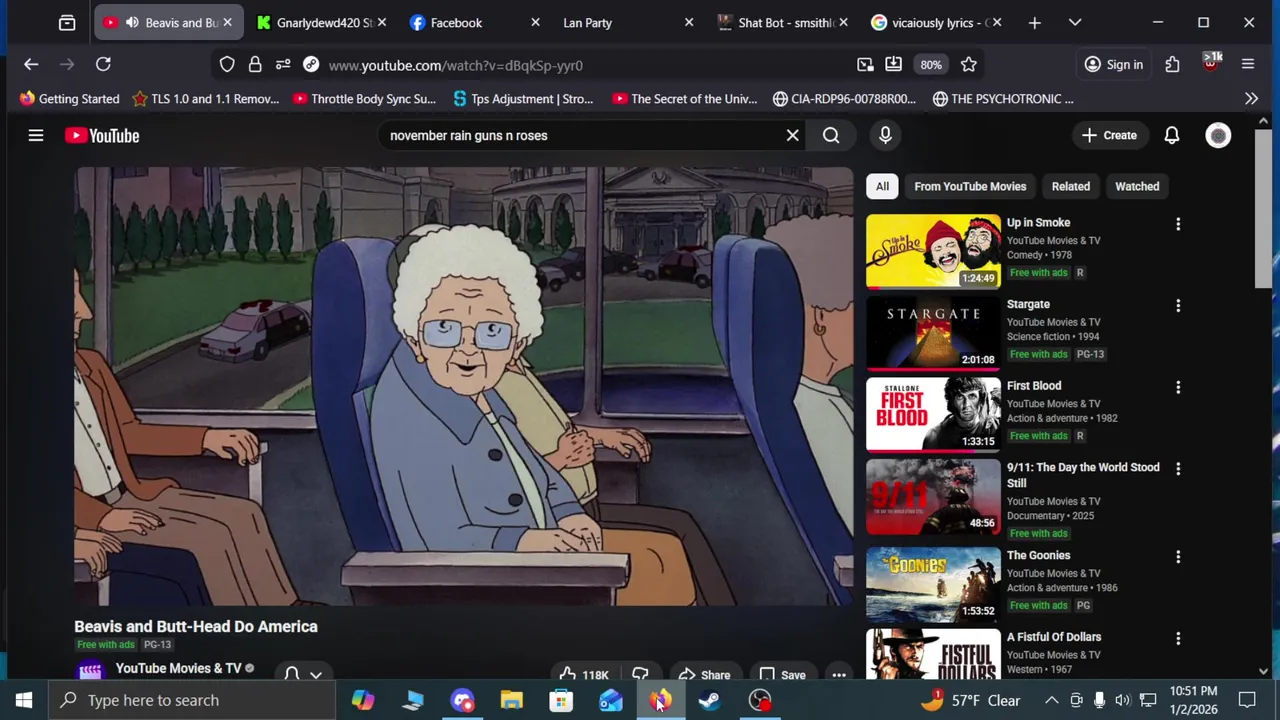Viewport: 1280px width, 720px height.
Task: Open Firefox View from tab bar
Action: tap(67, 22)
